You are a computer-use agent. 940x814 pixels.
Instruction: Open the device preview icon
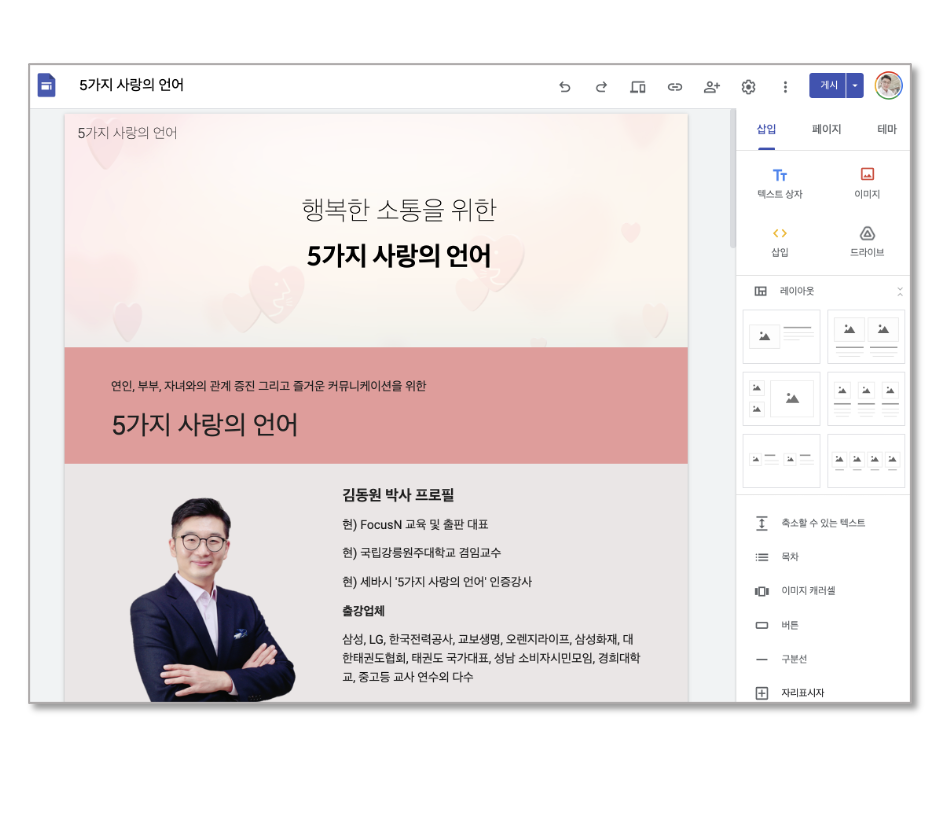(637, 87)
